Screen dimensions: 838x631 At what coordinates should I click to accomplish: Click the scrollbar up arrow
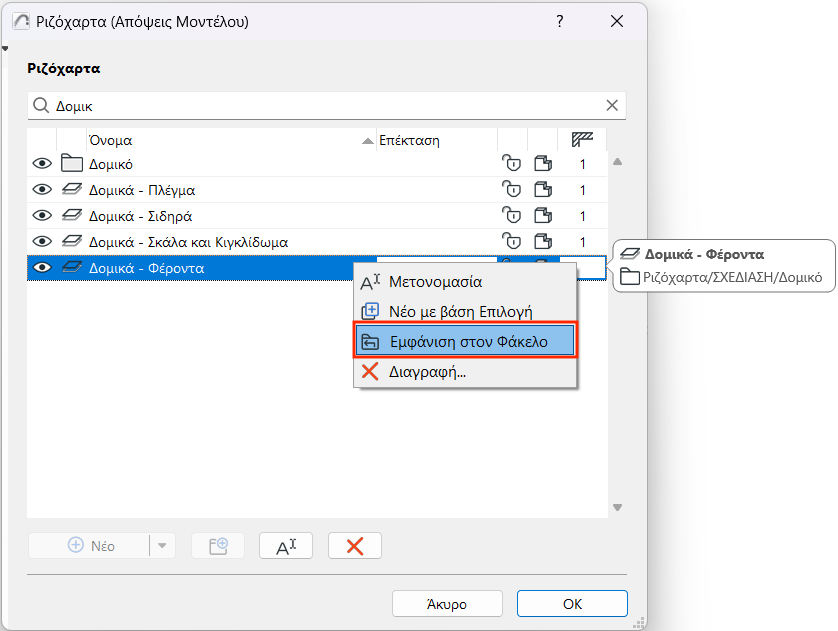point(617,161)
